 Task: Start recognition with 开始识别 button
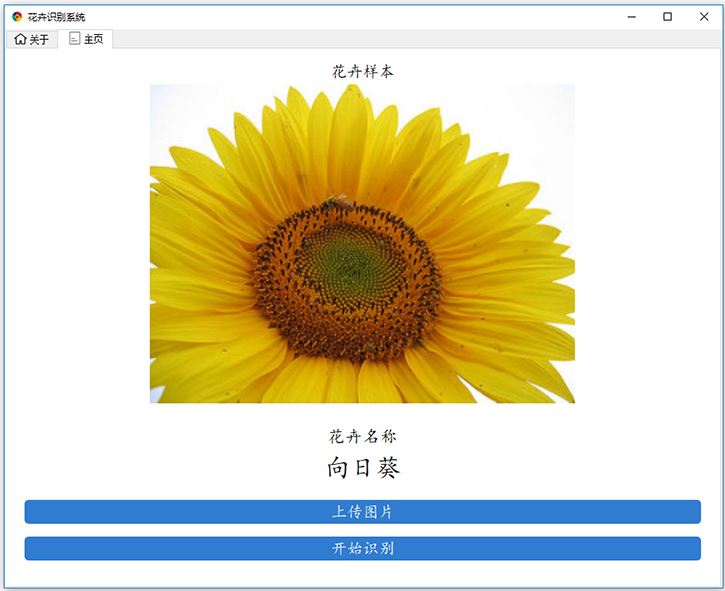tap(362, 548)
